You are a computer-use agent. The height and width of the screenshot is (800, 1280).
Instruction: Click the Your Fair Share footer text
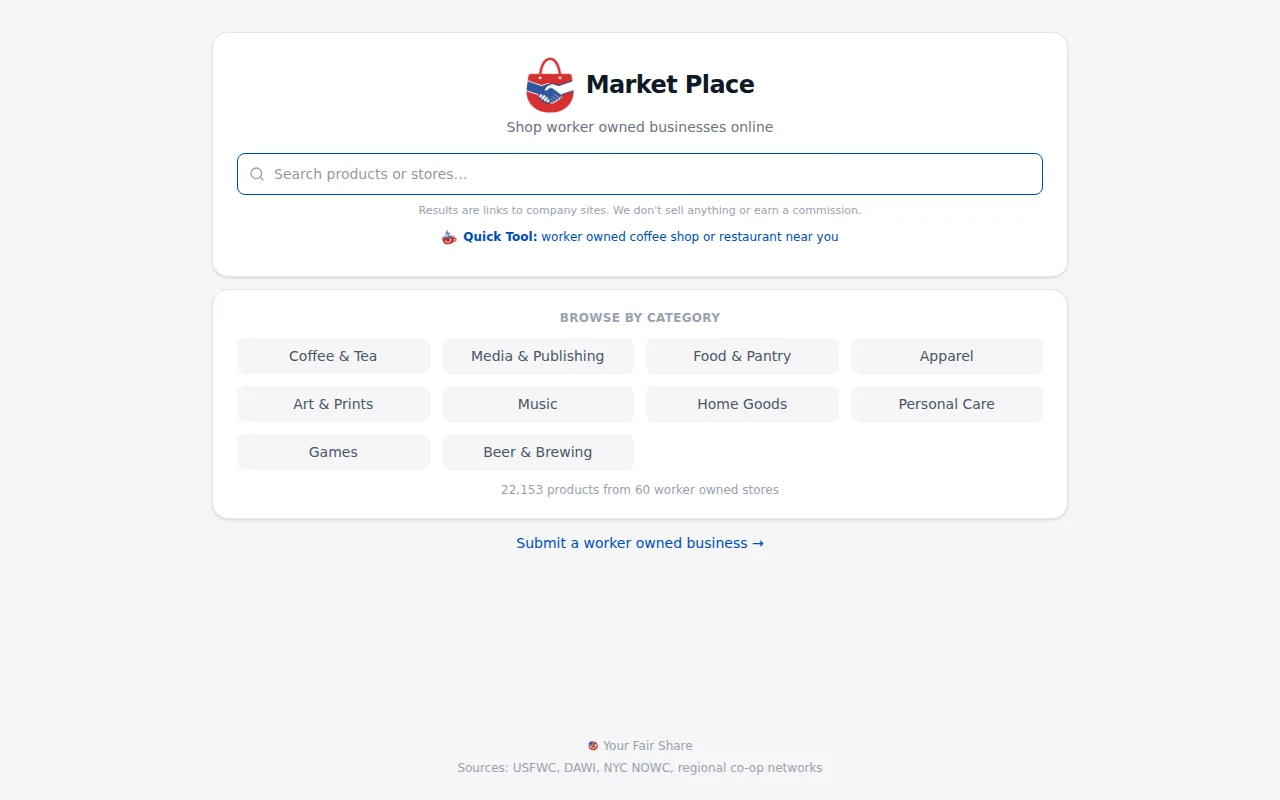coord(647,746)
